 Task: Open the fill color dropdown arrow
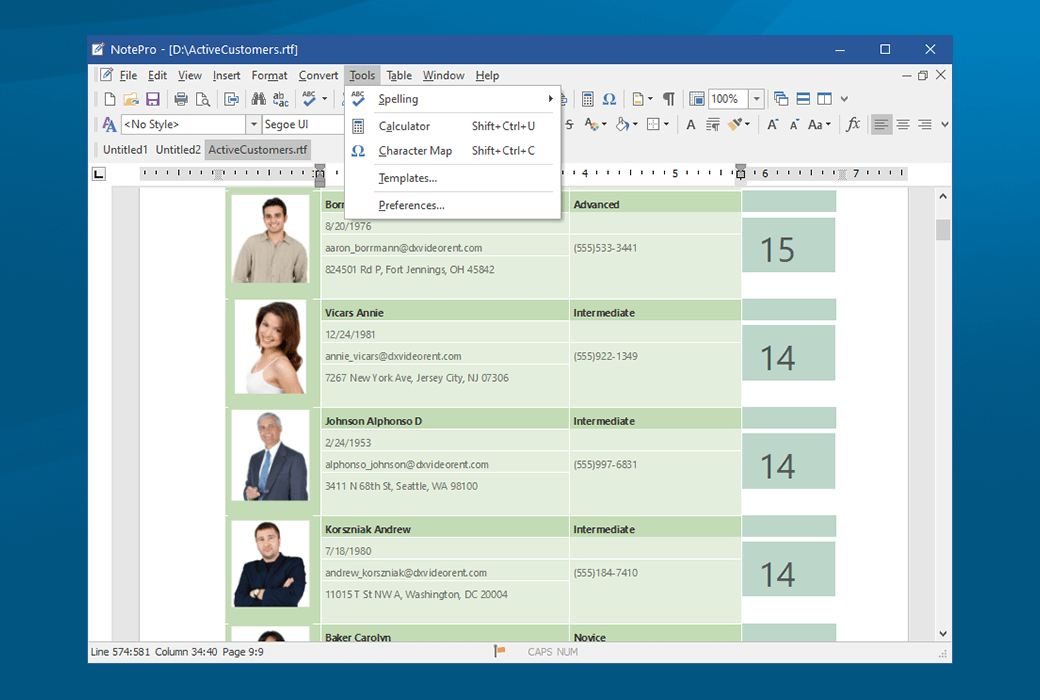635,125
